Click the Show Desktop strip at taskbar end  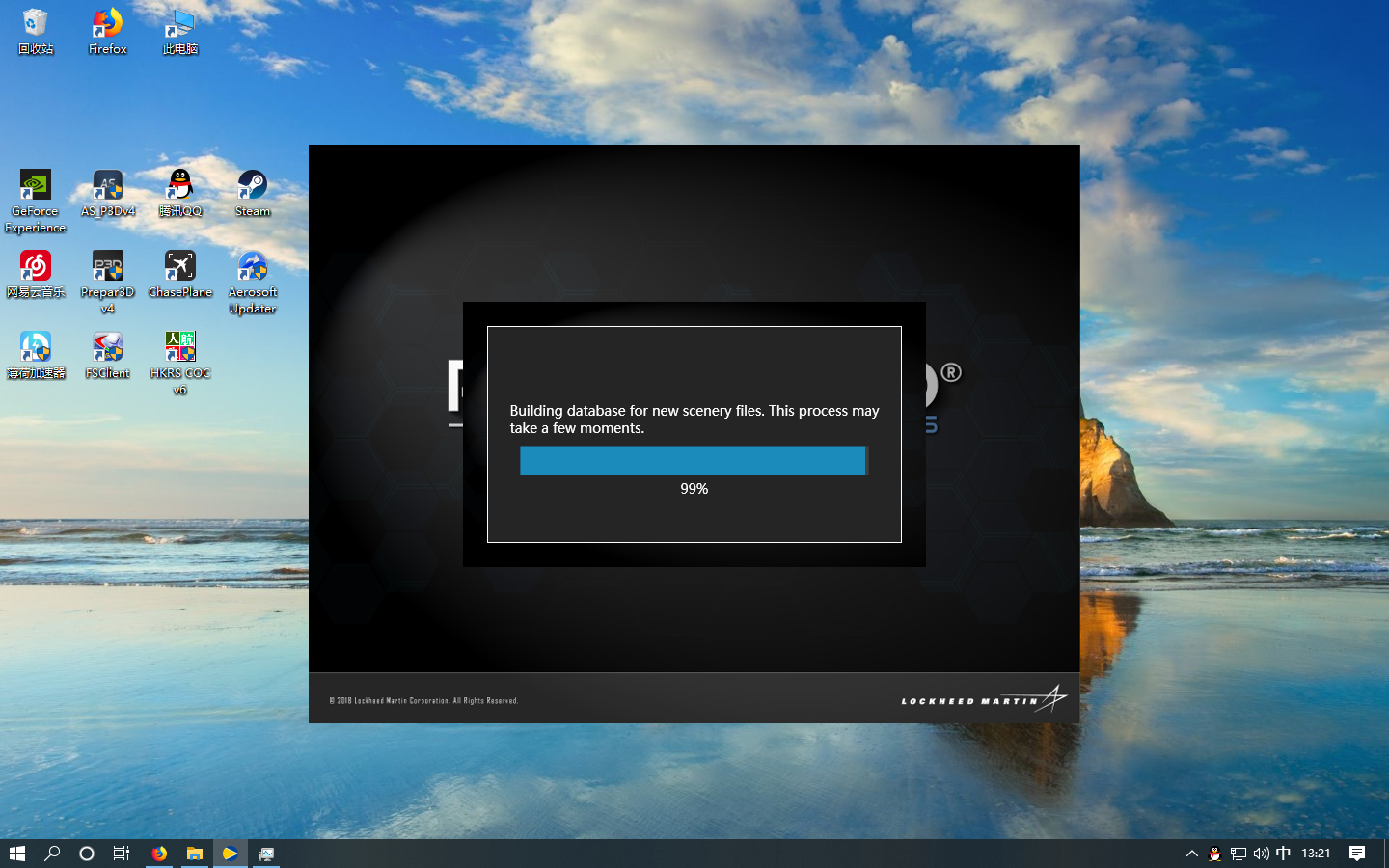[x=1386, y=854]
